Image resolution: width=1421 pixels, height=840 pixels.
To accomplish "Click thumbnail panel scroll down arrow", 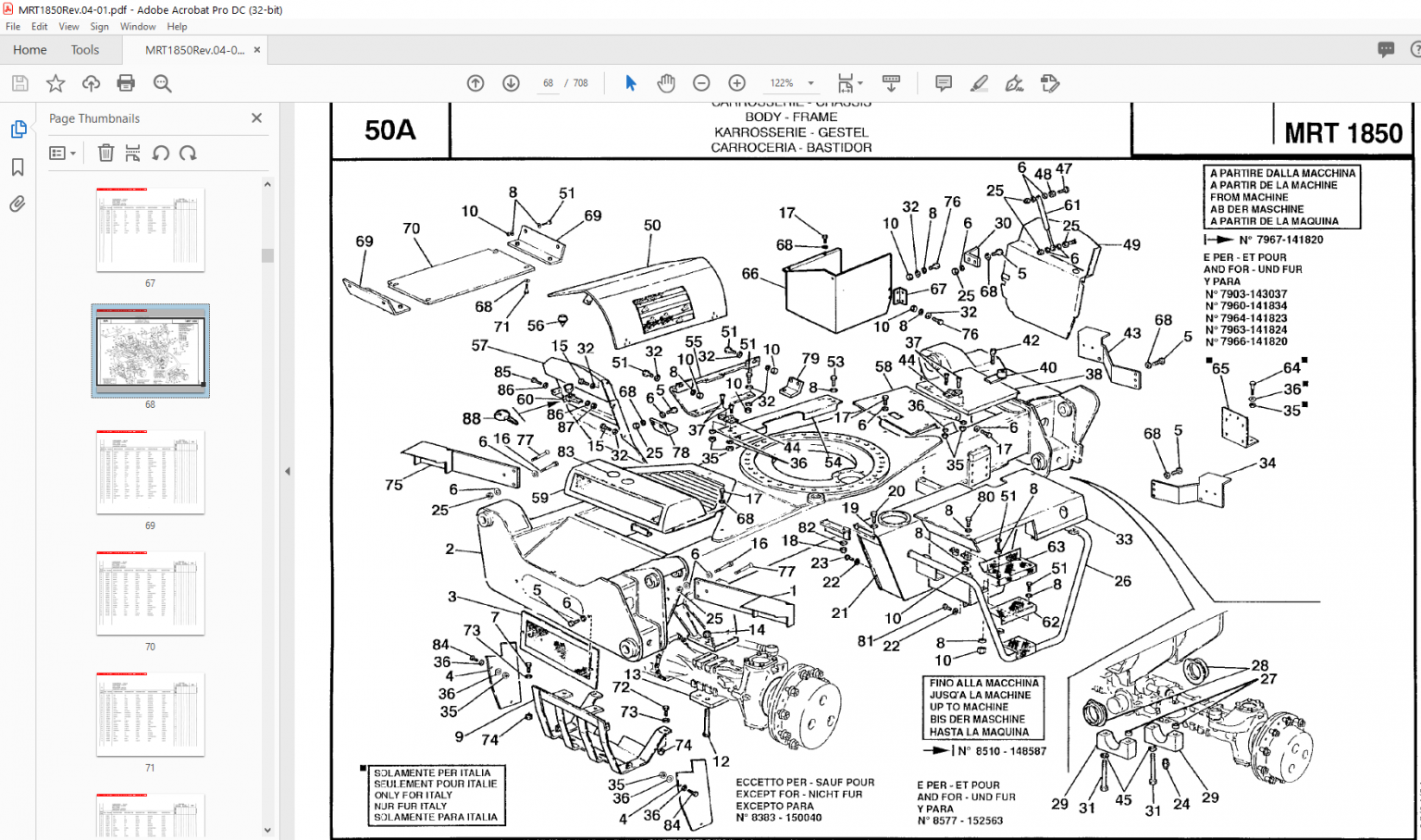I will [267, 830].
